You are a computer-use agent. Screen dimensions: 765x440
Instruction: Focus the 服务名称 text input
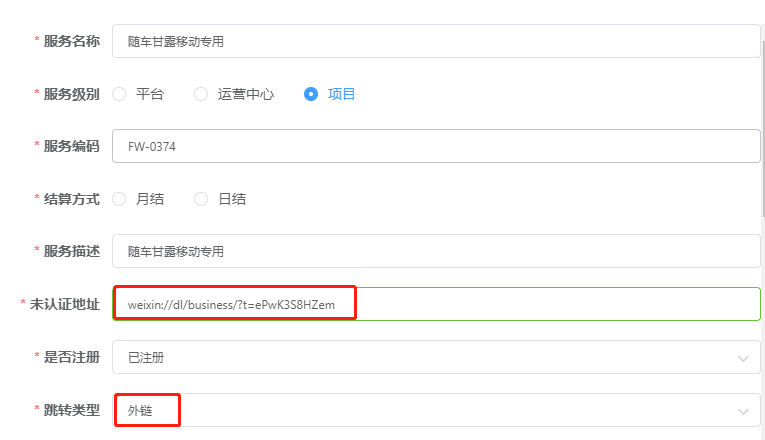pos(436,42)
